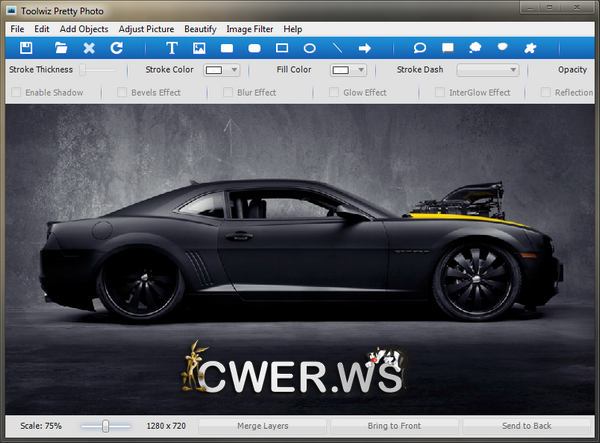Open the Stroke Dash dropdown
This screenshot has width=600, height=443.
[488, 70]
